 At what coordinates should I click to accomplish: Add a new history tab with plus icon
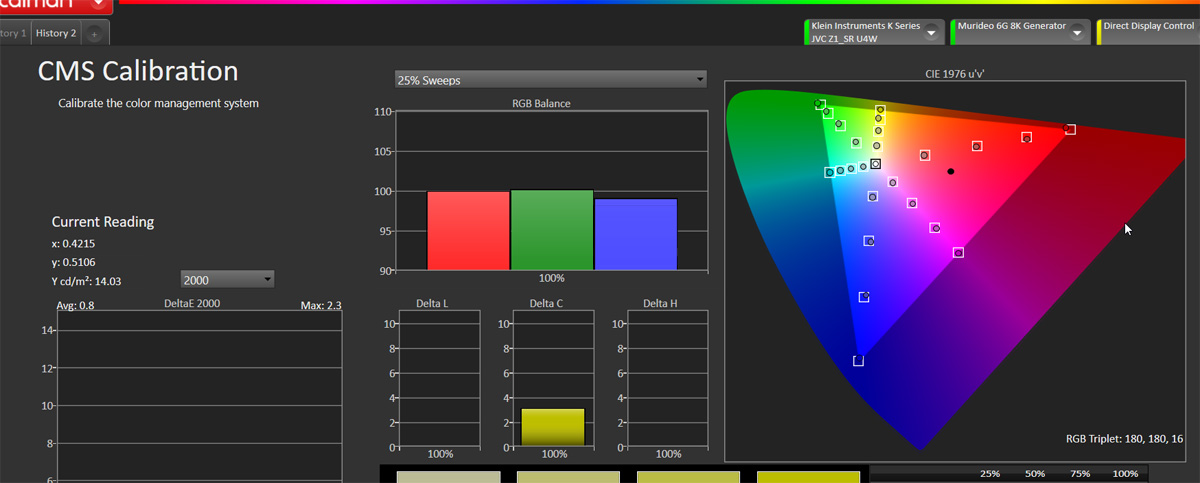[94, 34]
